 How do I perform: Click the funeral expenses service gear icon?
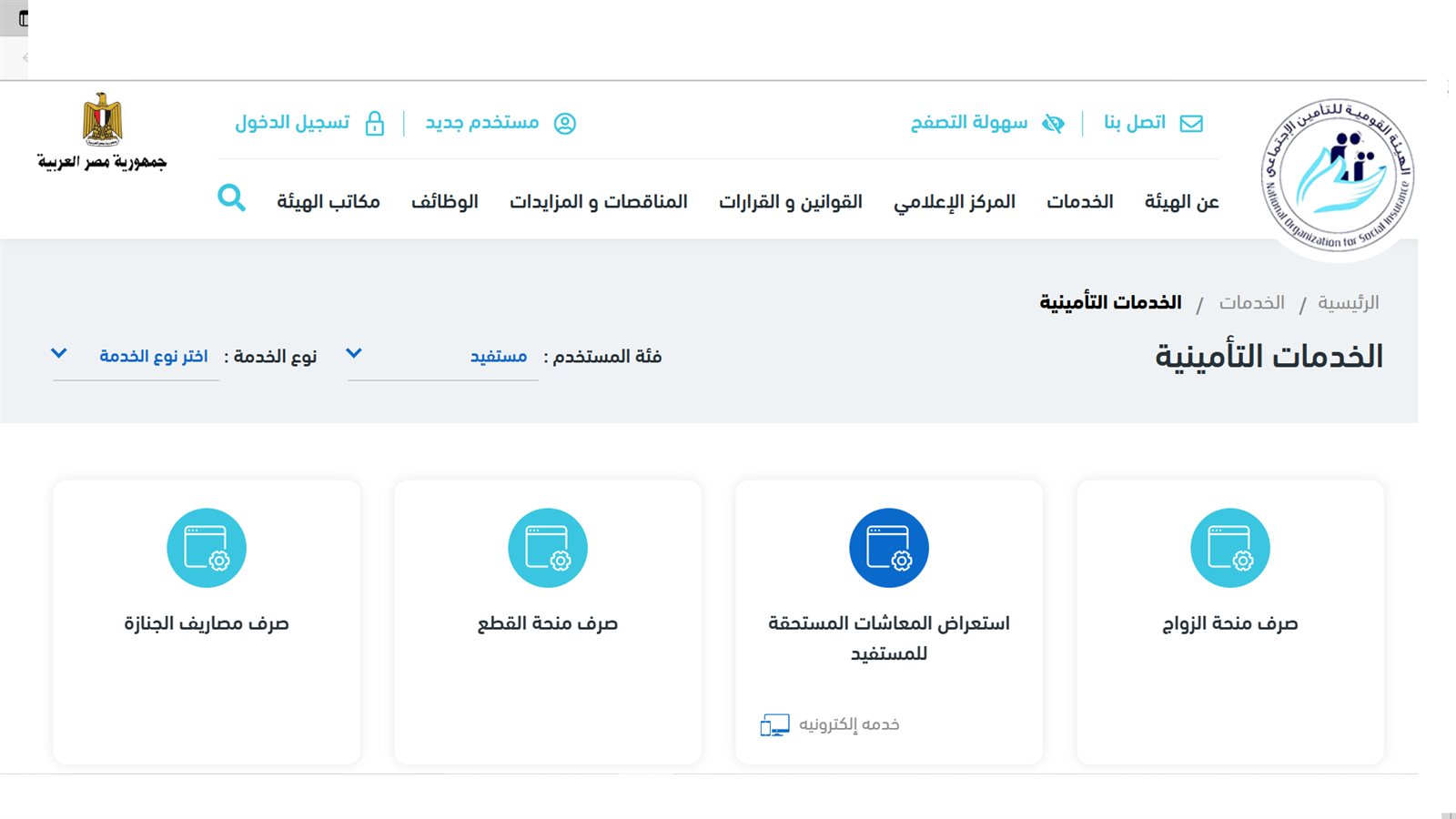(207, 547)
